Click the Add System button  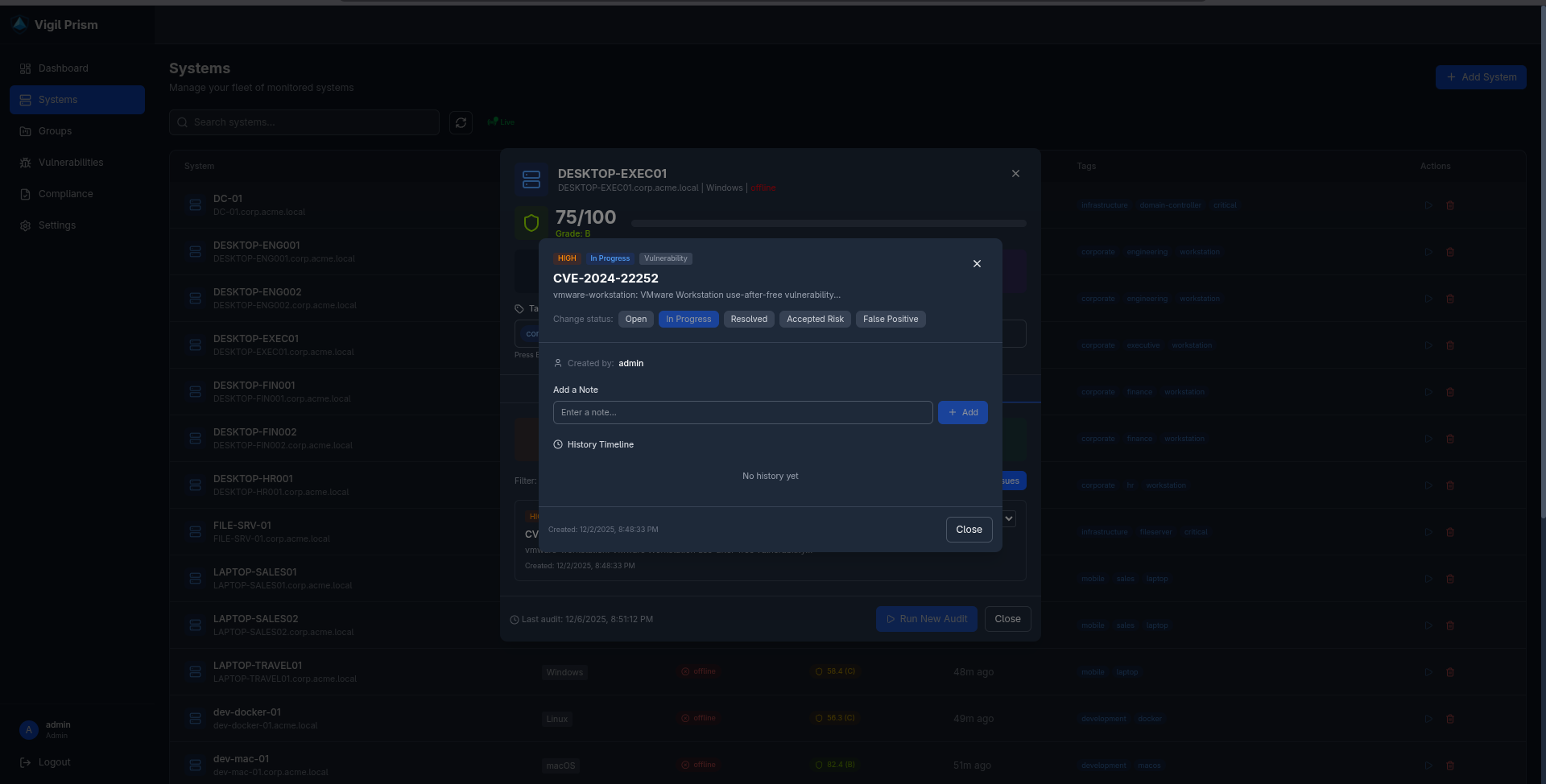tap(1481, 77)
